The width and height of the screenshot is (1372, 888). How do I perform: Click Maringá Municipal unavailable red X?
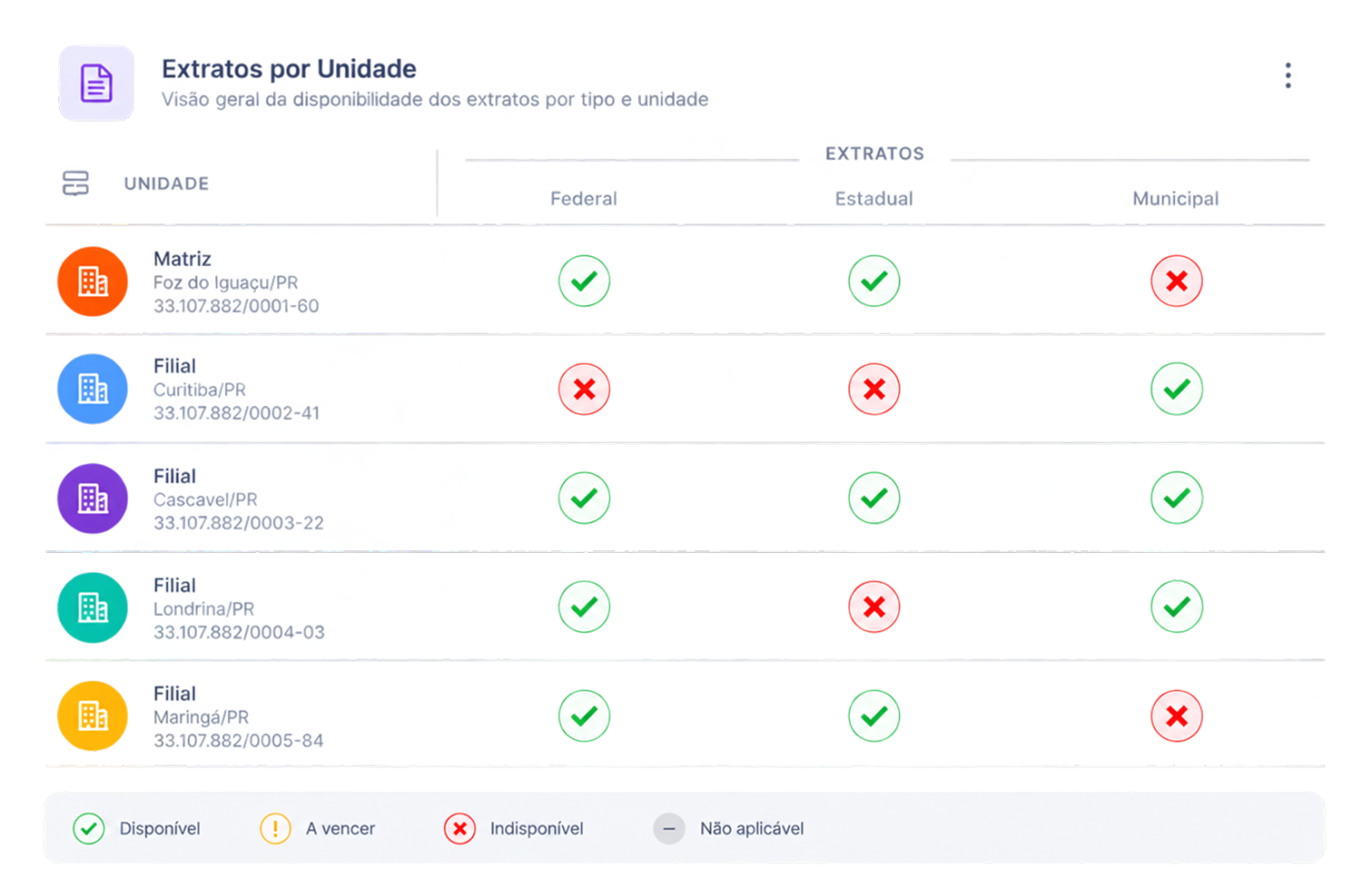point(1177,715)
